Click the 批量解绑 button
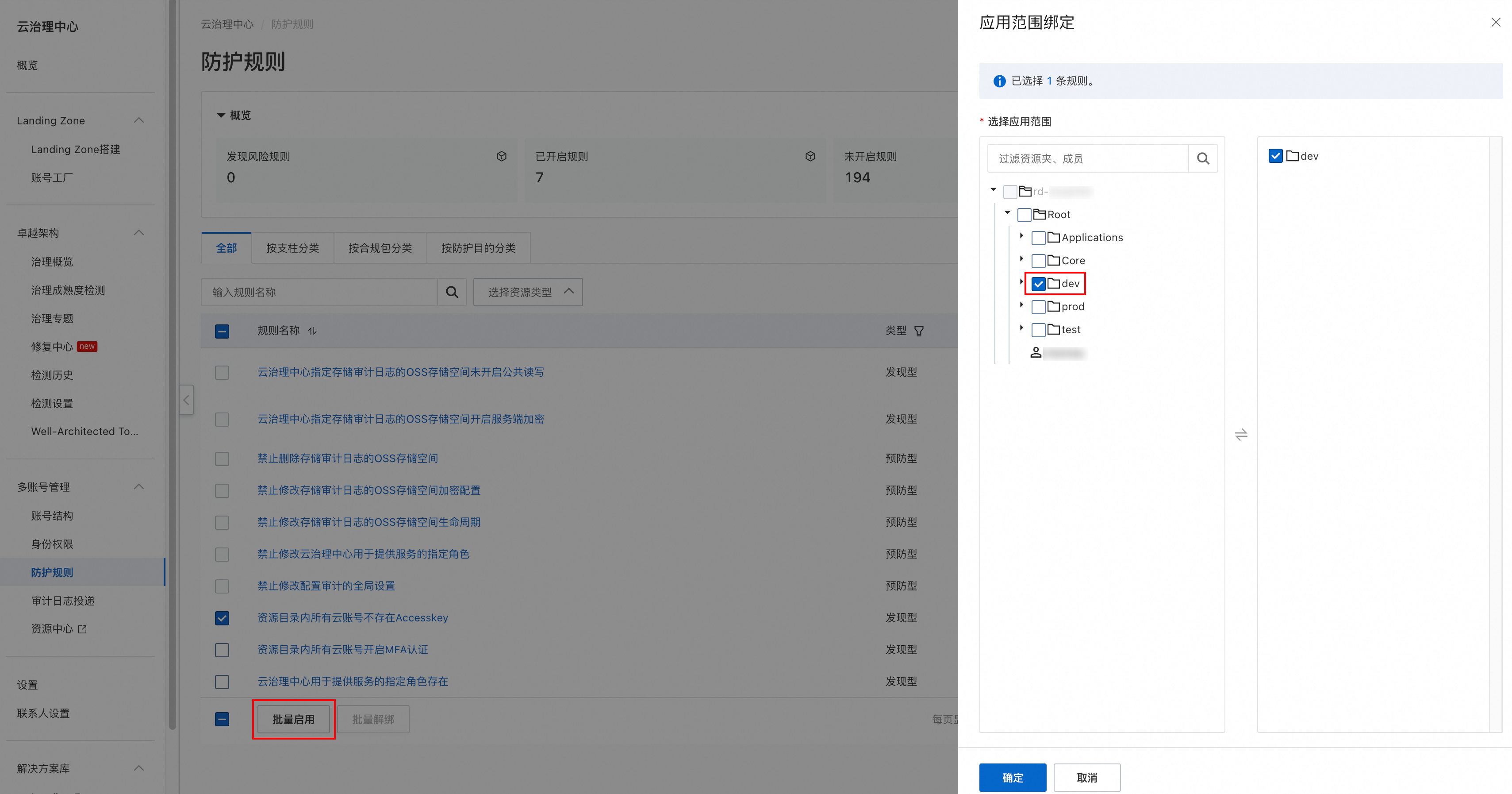 (x=373, y=719)
